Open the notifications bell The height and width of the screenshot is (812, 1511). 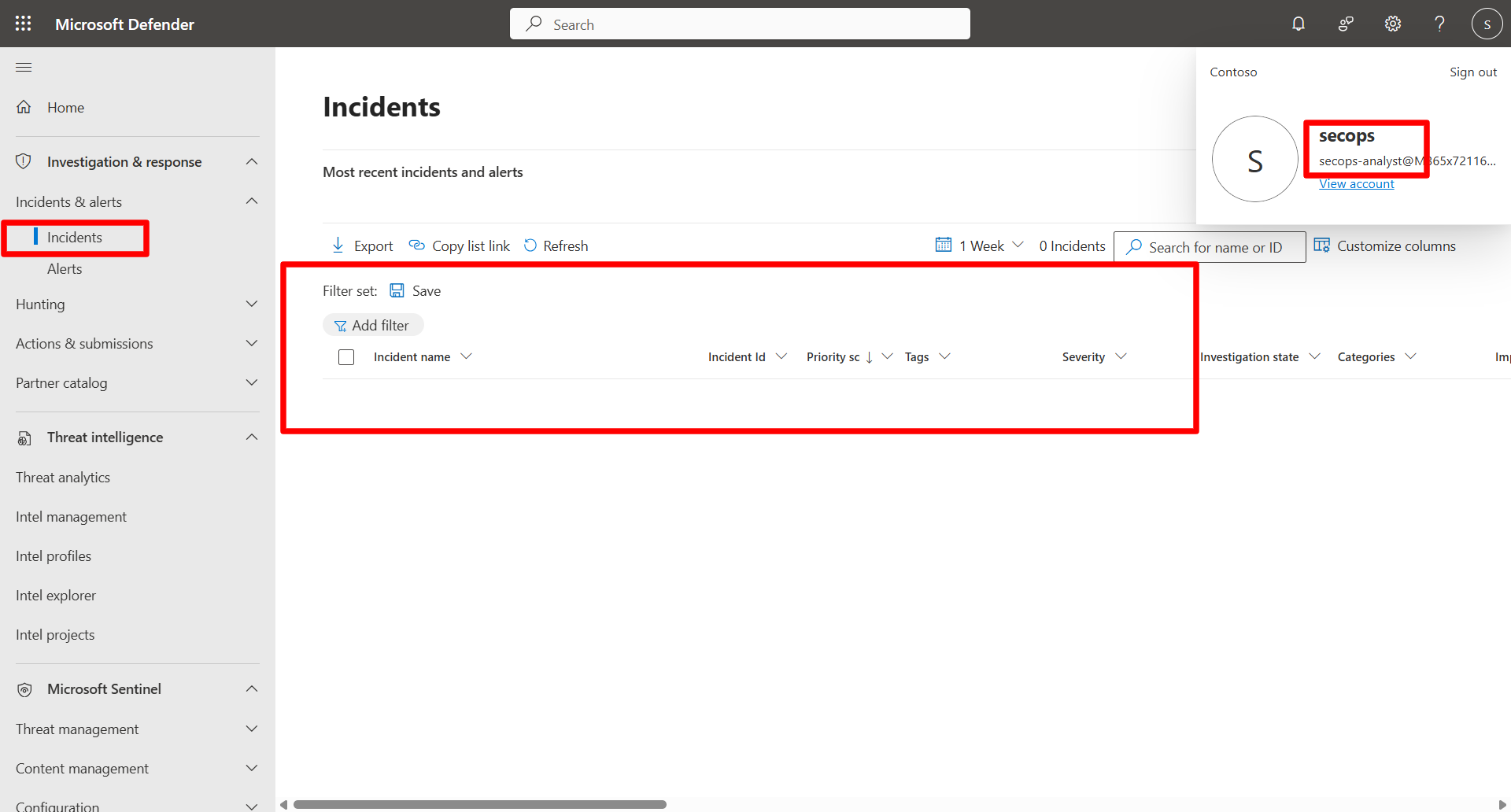1299,24
